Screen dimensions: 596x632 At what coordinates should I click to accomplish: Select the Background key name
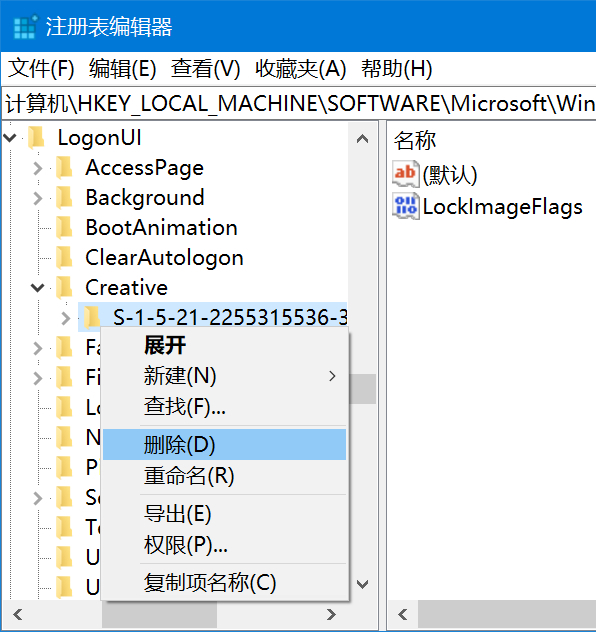coord(145,198)
